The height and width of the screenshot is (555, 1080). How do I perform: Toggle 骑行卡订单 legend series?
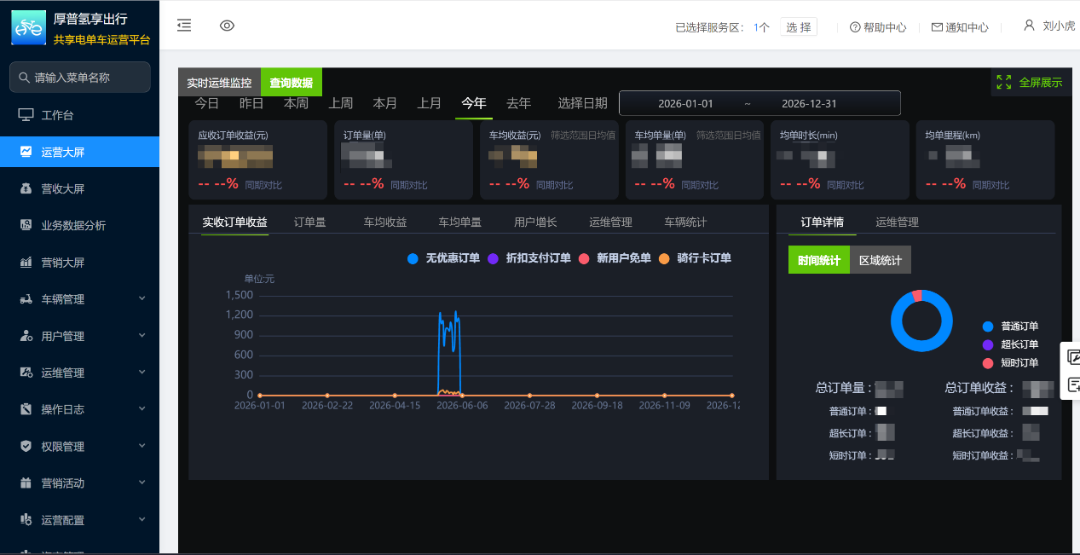[694, 258]
